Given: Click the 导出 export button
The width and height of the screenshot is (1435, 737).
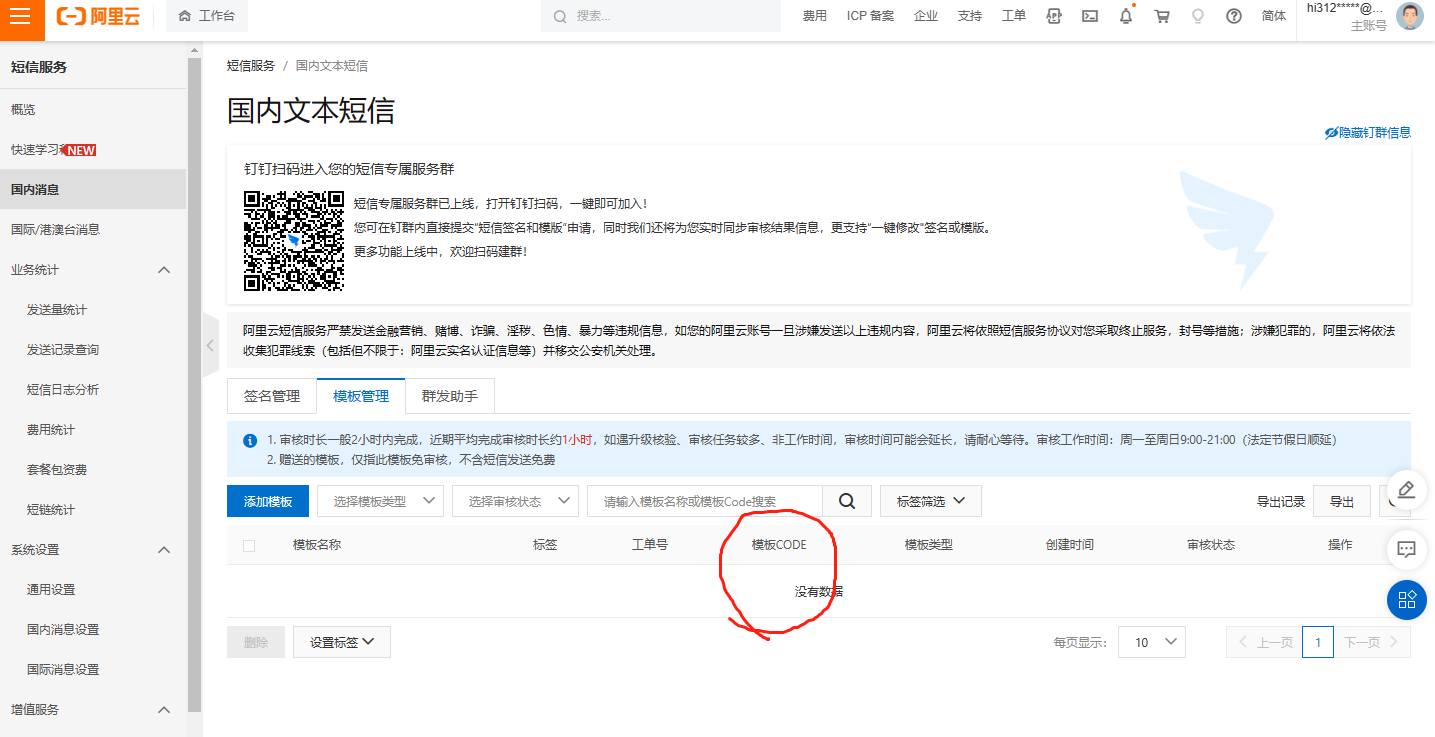Looking at the screenshot, I should coord(1342,502).
